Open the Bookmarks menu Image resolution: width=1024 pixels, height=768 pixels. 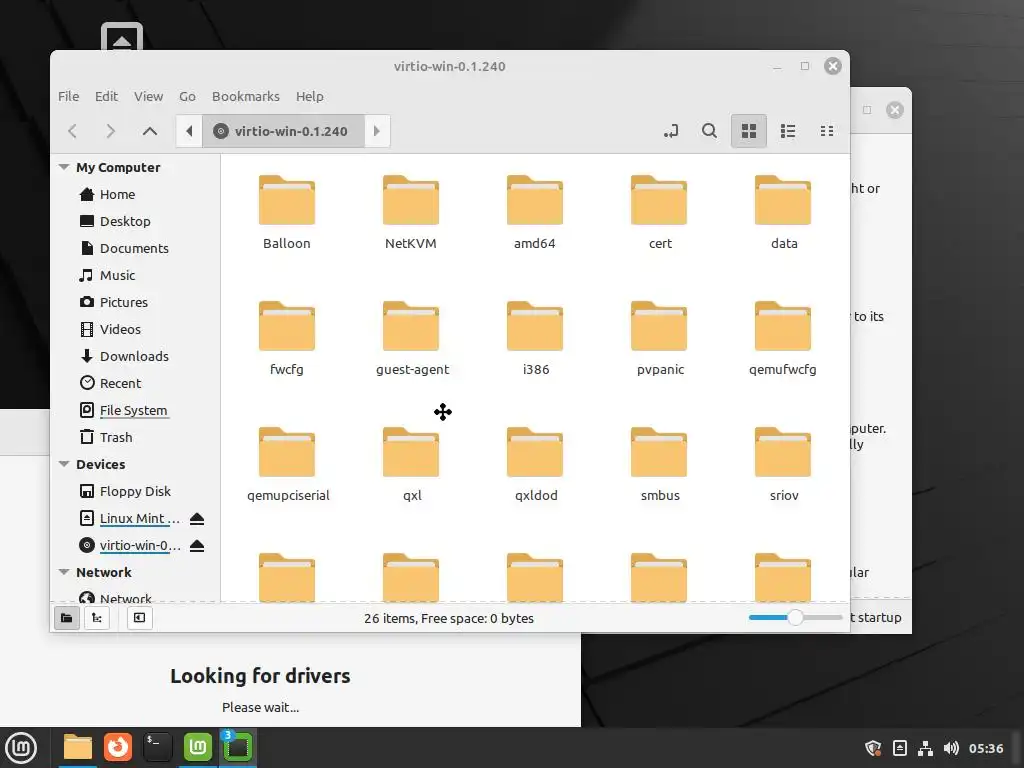246,97
